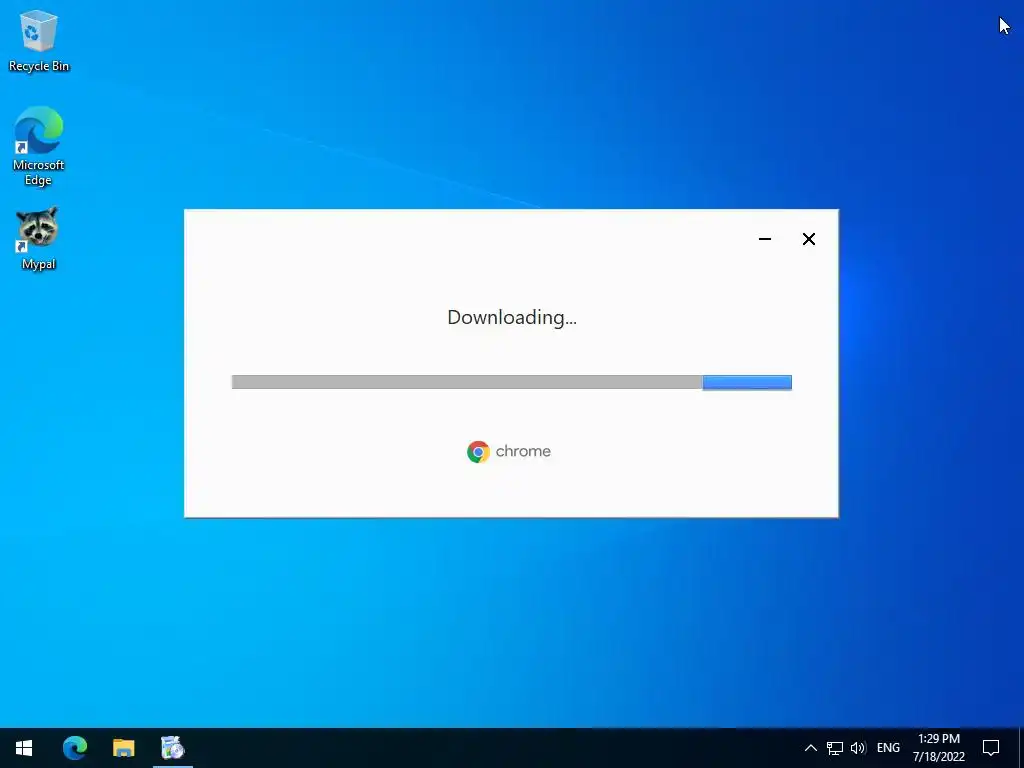Select the Mypal raccoon desktop shortcut
1024x768 pixels.
(x=39, y=238)
